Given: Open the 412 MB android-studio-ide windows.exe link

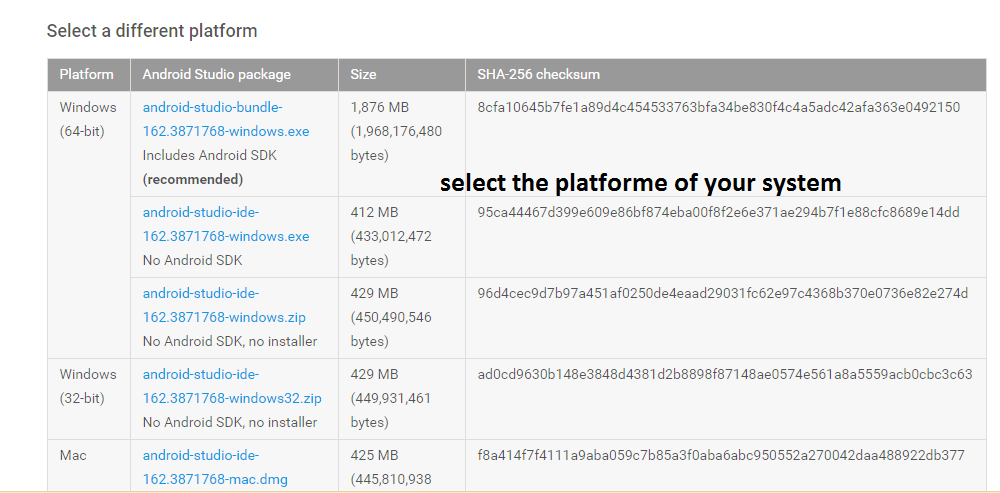Looking at the screenshot, I should click(226, 224).
